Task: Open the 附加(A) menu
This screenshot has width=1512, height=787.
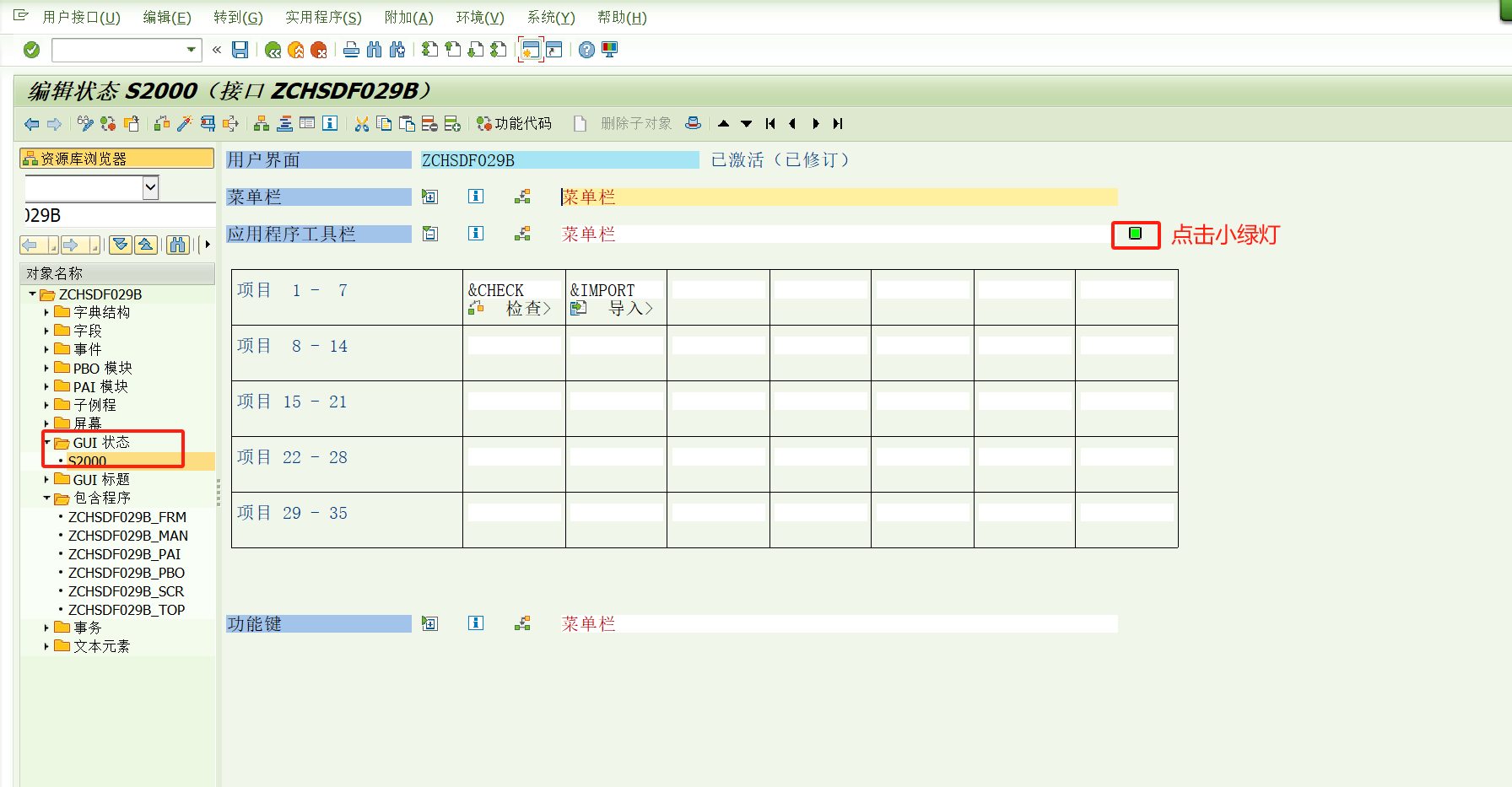Action: coord(408,18)
